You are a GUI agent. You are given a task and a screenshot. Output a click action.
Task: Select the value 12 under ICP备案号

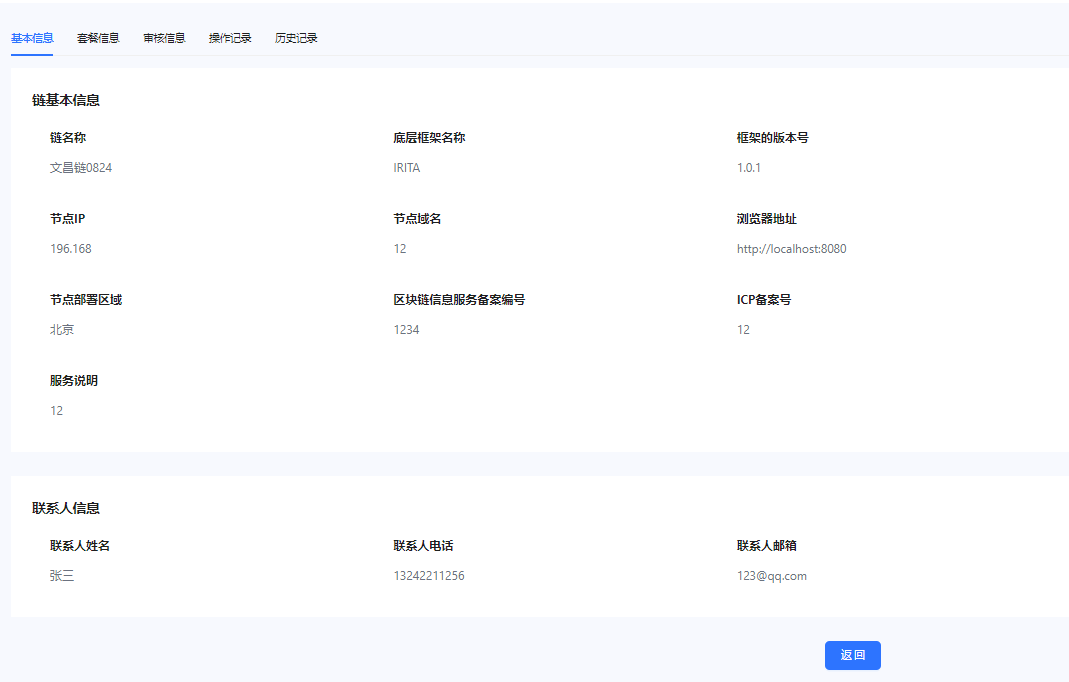[x=744, y=329]
